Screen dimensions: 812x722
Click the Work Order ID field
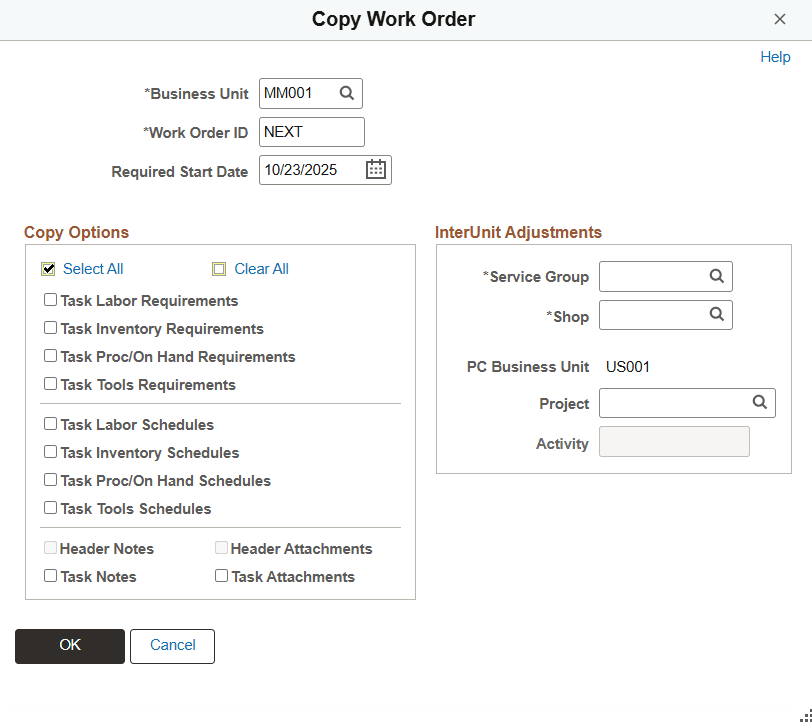pyautogui.click(x=311, y=131)
